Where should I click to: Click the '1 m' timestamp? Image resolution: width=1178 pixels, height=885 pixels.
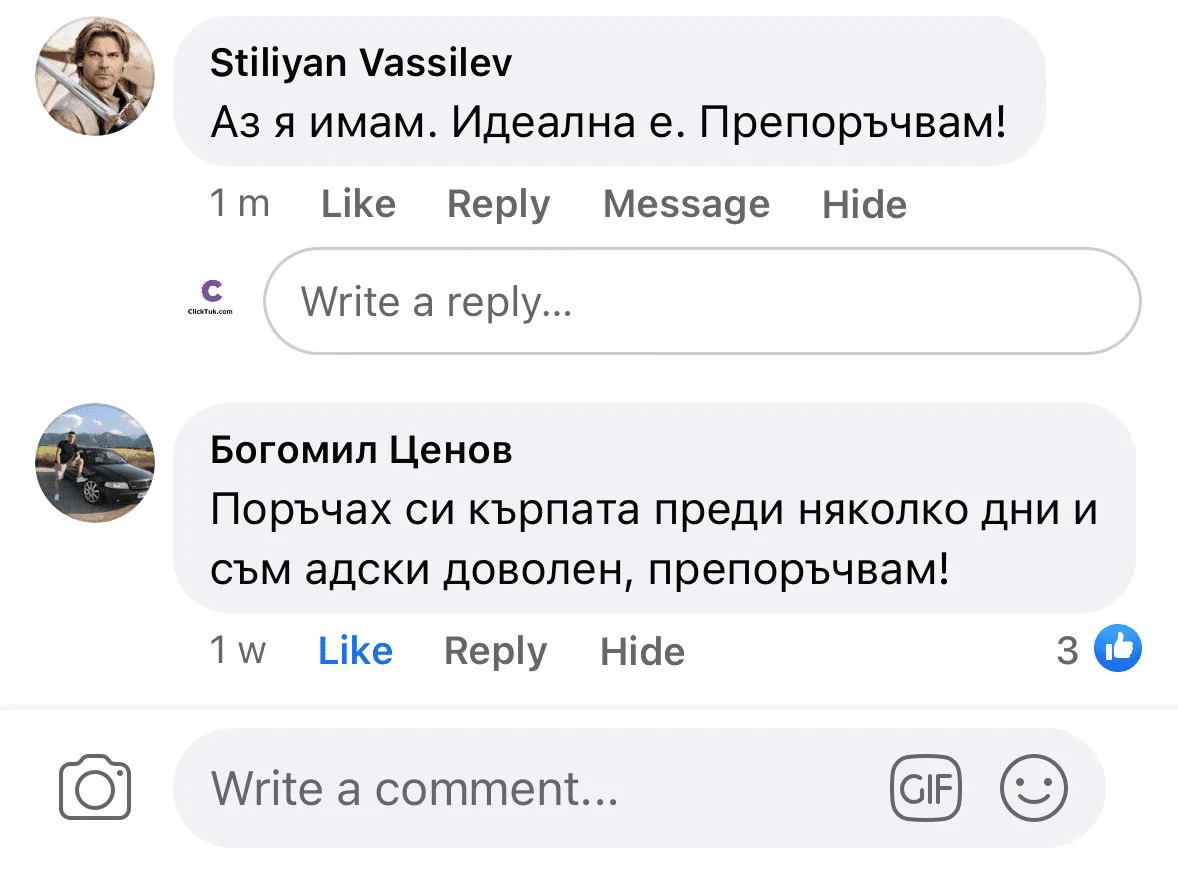(238, 204)
